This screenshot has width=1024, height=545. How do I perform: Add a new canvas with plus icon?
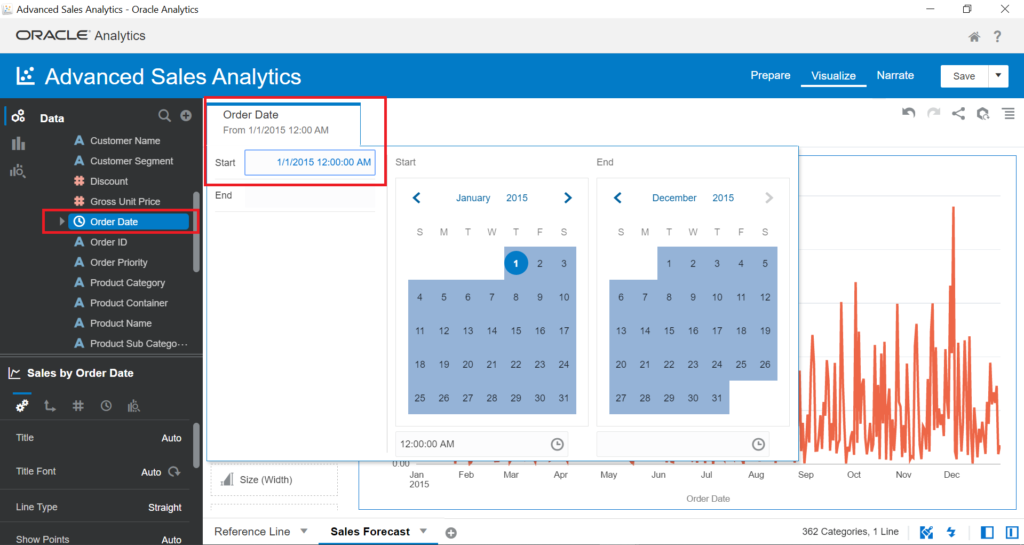click(x=451, y=533)
